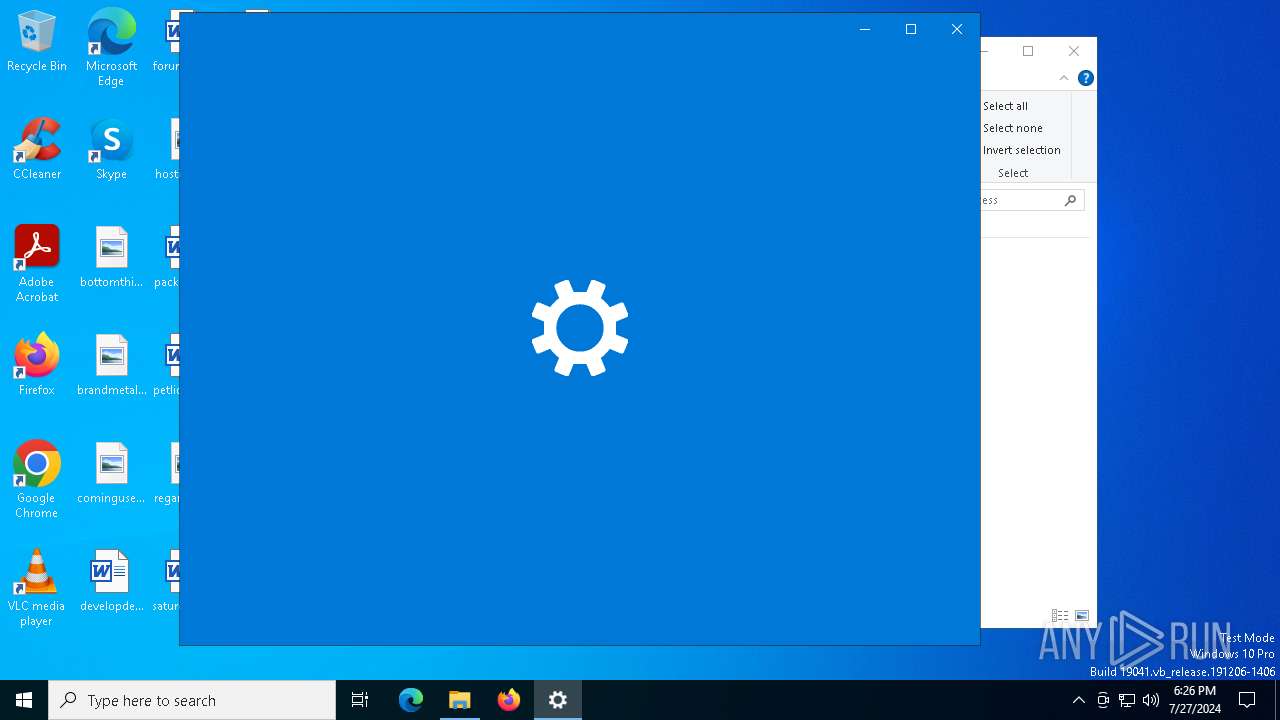Click the File Explorer Help icon
Screen dimensions: 1280x720
pos(1085,78)
